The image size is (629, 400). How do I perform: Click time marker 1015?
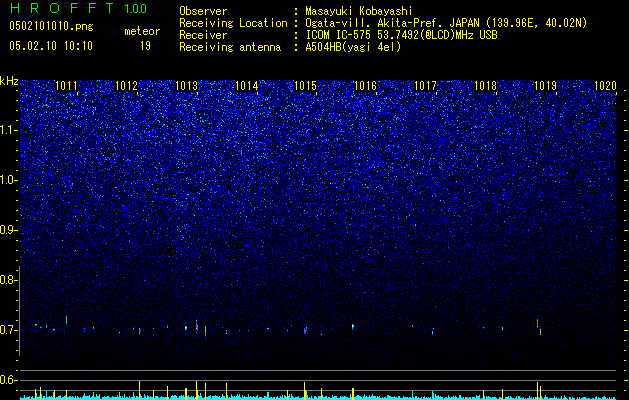point(306,86)
